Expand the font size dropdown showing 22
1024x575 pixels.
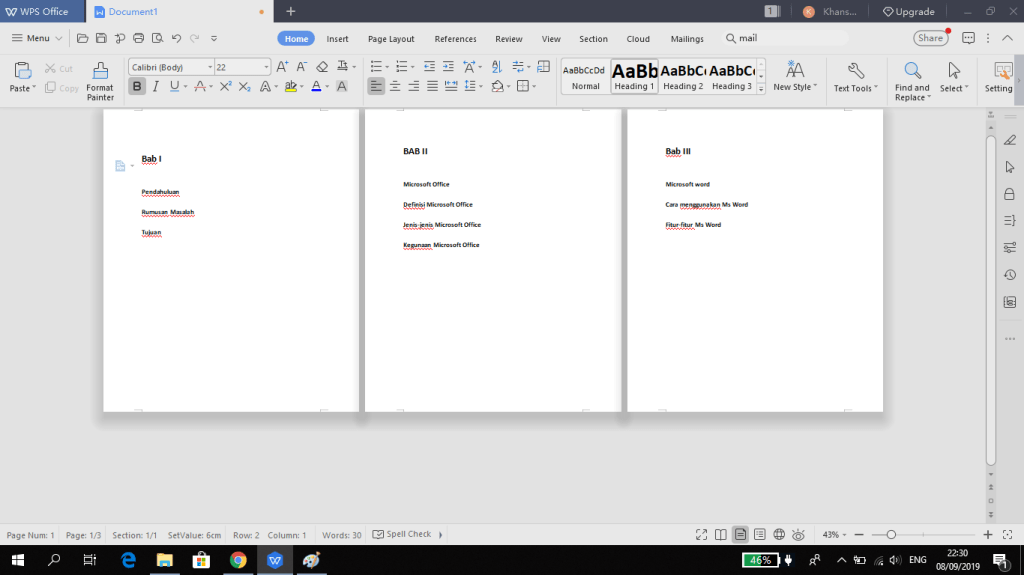[x=266, y=67]
